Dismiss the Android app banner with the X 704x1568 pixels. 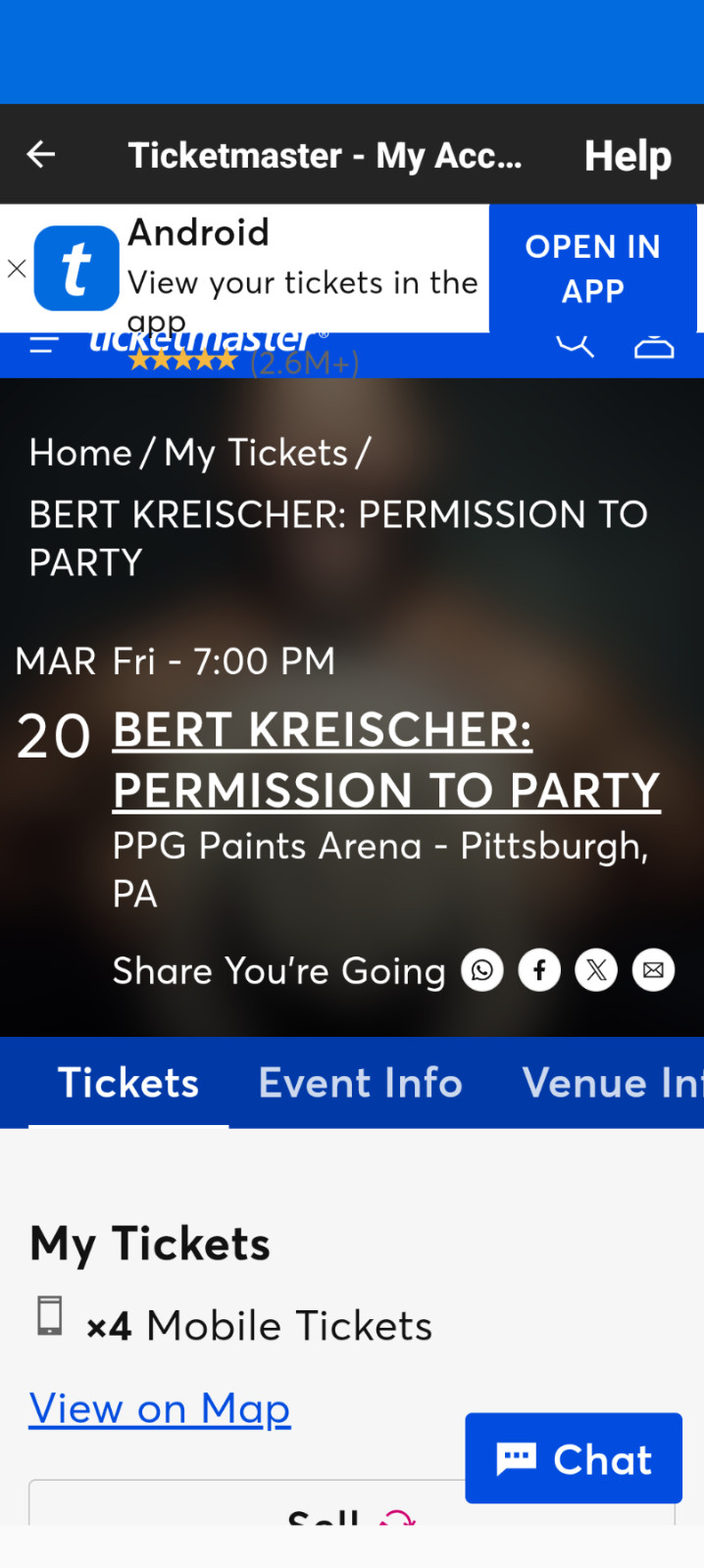coord(16,269)
